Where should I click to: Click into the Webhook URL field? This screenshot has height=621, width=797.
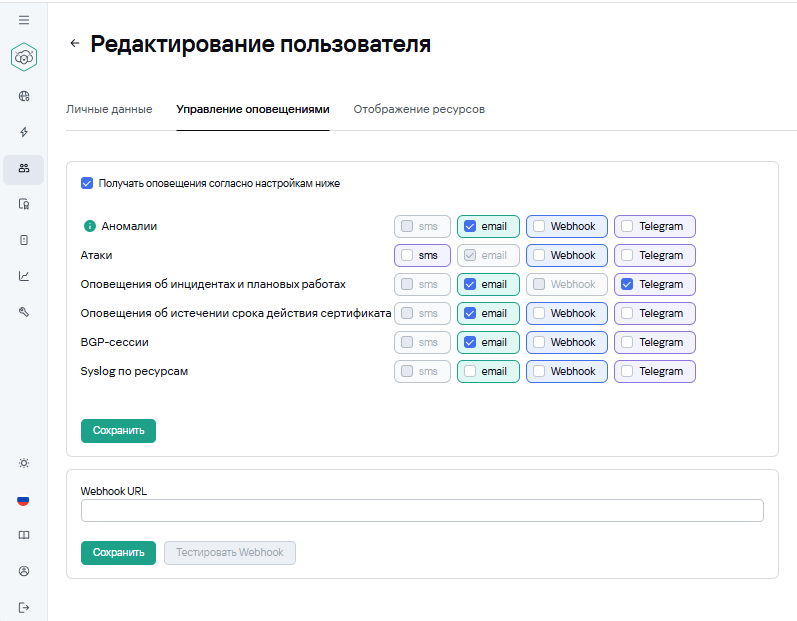coord(421,511)
